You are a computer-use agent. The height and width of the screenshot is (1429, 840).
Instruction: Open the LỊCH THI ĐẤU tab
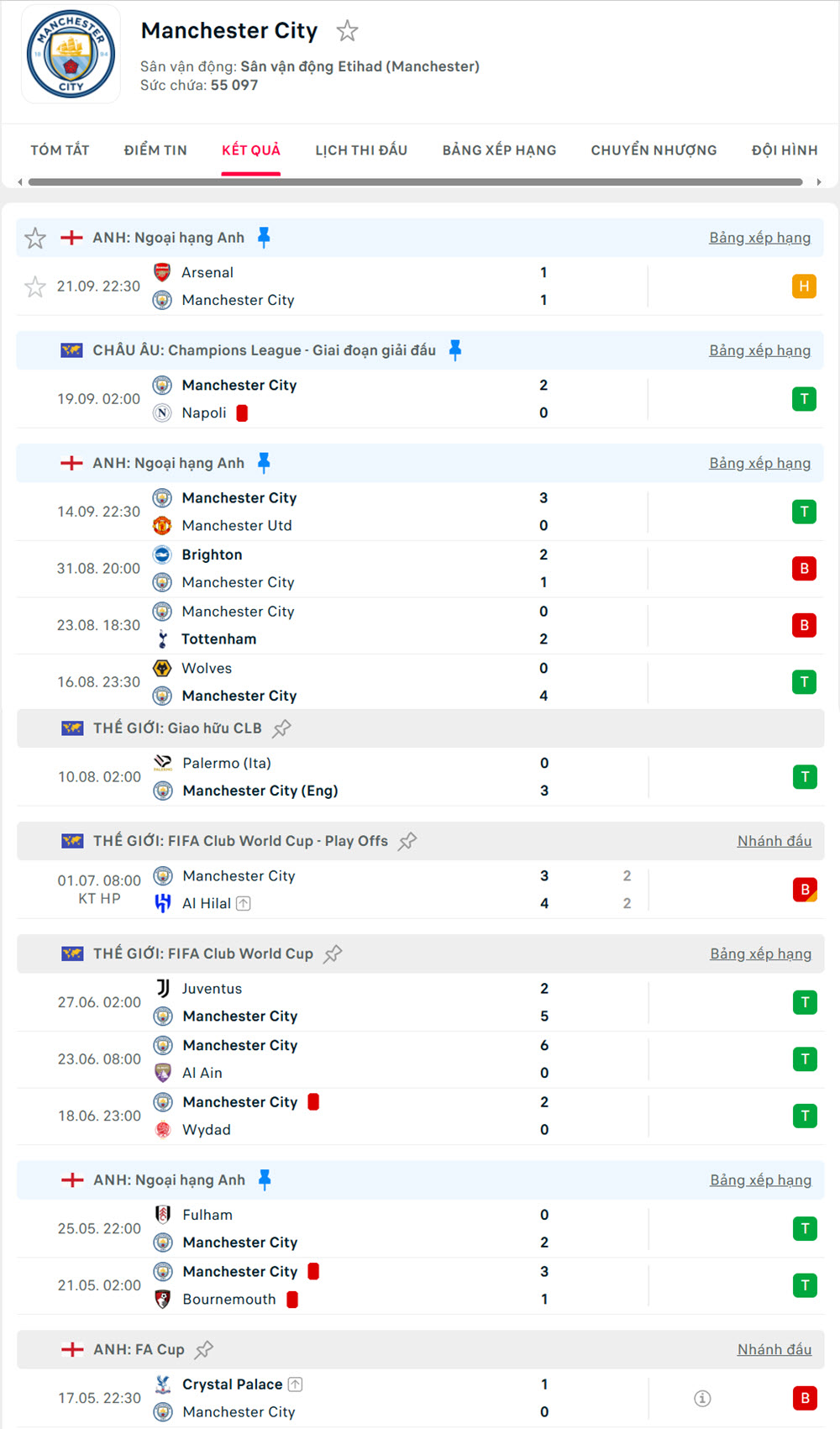pos(361,150)
